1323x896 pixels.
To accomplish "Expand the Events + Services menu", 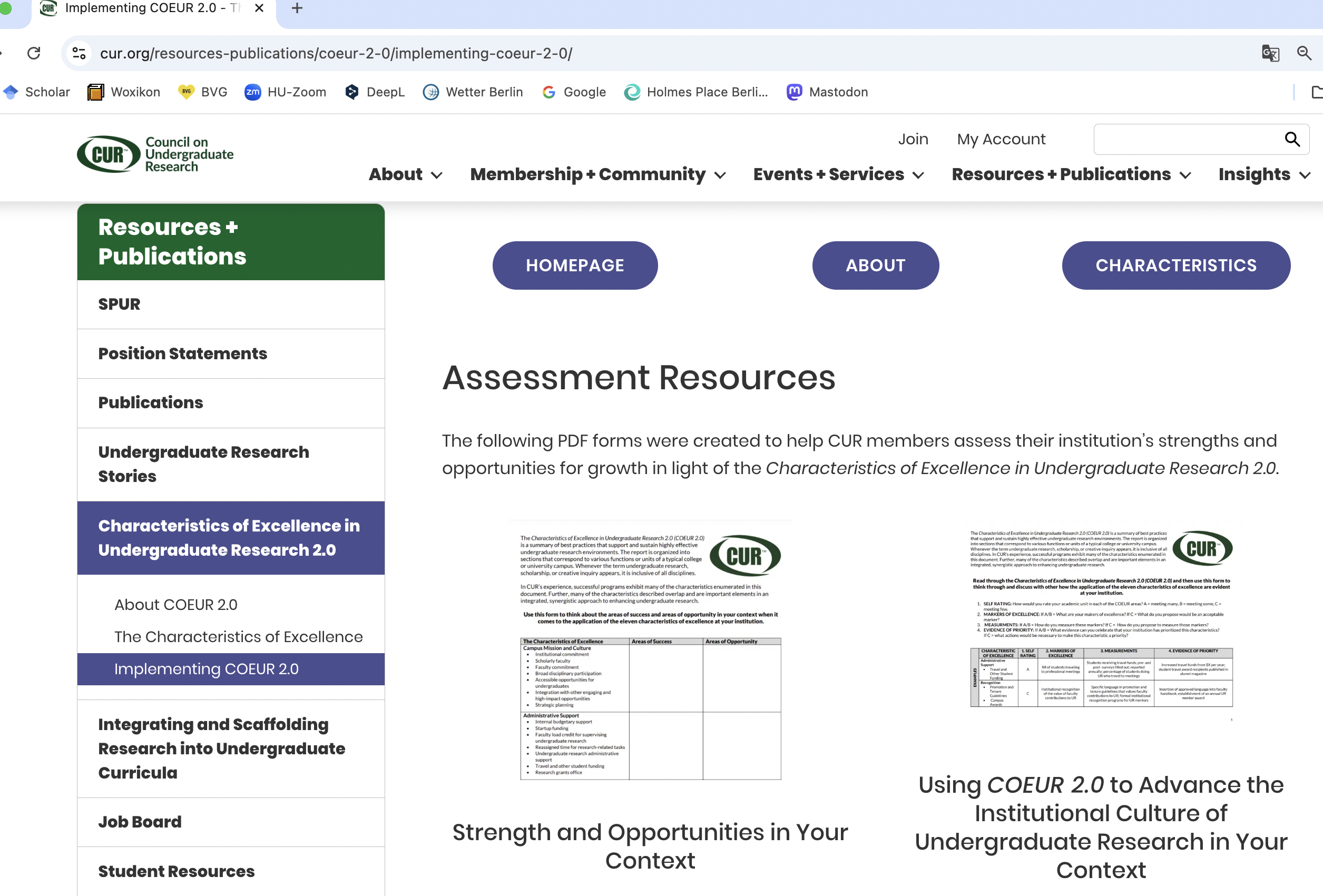I will click(838, 174).
